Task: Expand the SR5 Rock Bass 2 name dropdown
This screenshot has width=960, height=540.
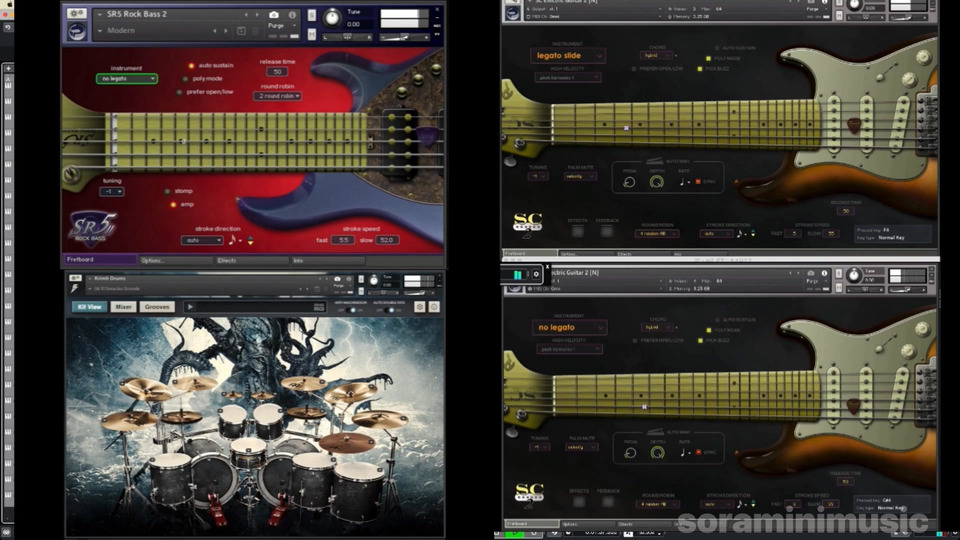Action: [x=100, y=14]
